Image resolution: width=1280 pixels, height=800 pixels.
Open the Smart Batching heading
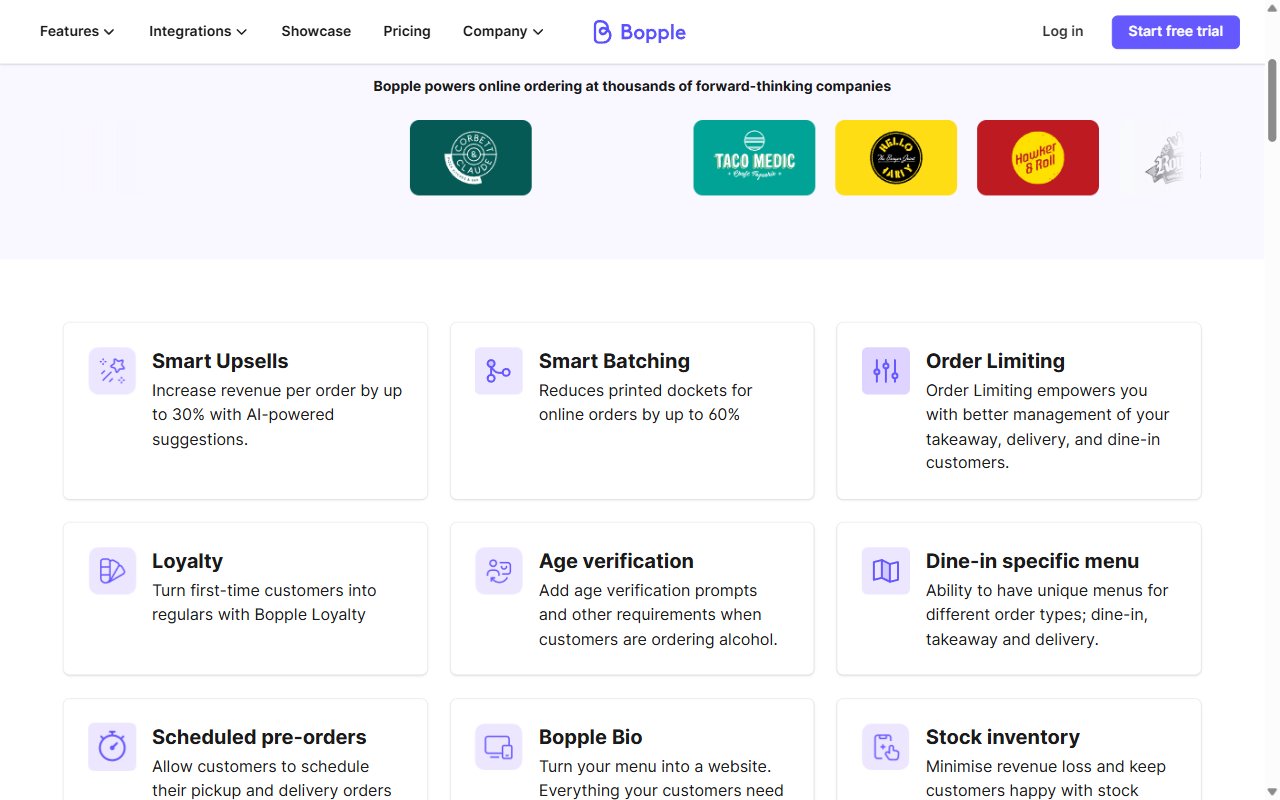(x=614, y=361)
